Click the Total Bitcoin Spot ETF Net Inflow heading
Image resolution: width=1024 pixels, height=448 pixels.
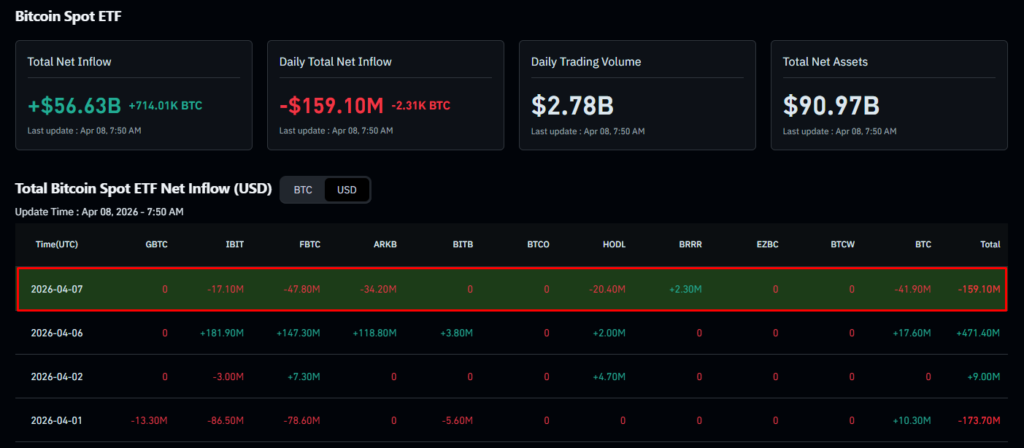143,189
